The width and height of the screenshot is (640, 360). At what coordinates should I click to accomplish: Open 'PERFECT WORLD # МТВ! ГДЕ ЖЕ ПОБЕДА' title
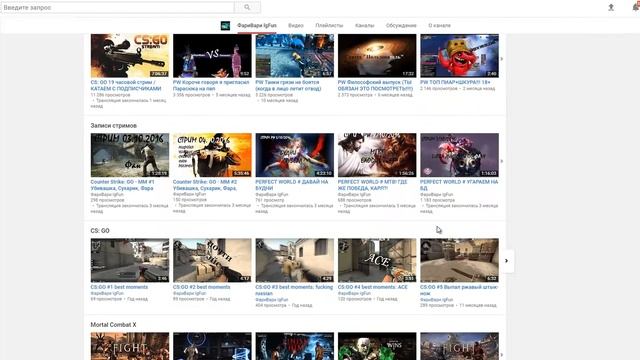[372, 185]
